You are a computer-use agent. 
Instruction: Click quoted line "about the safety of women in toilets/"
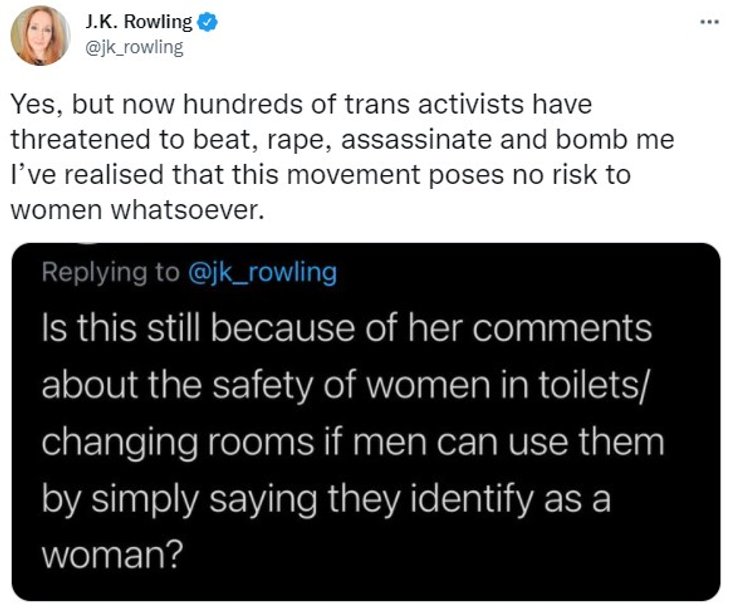343,384
